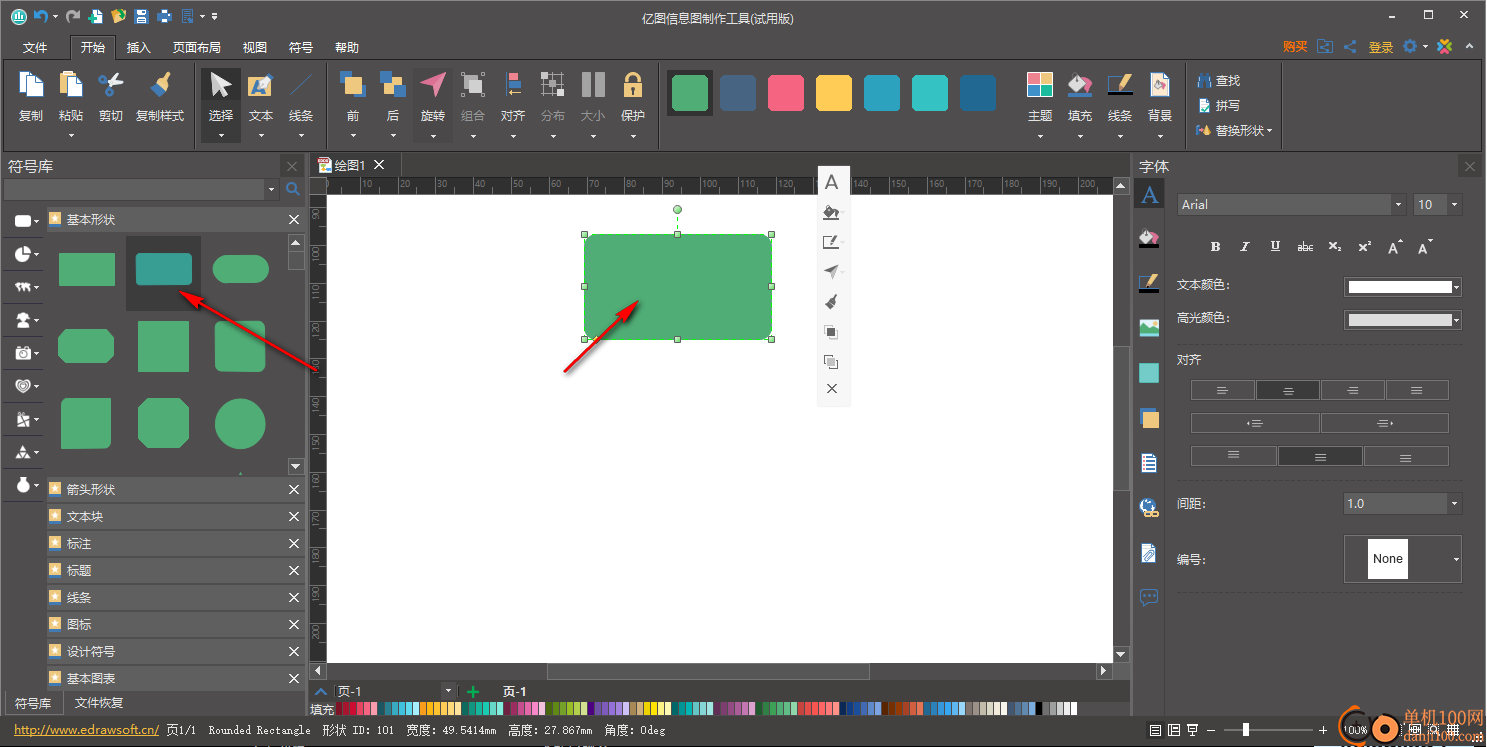Click the floating toolbar text A icon
The width and height of the screenshot is (1487, 747).
point(831,182)
